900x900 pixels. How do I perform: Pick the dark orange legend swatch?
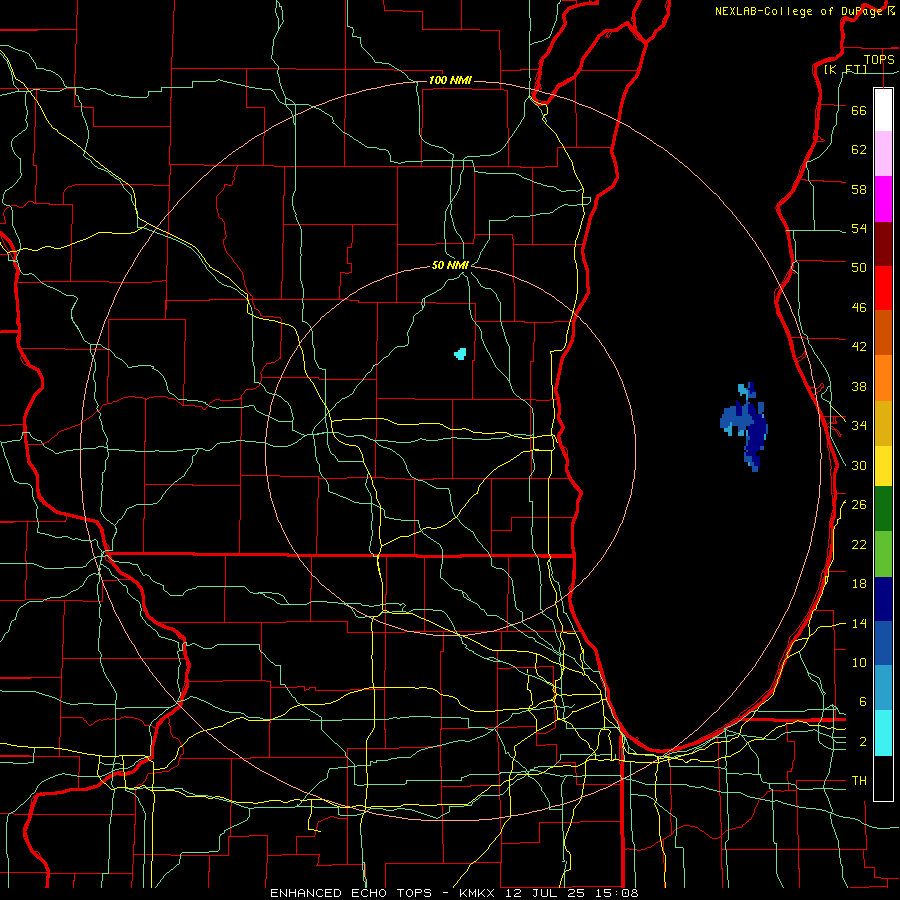pos(883,333)
